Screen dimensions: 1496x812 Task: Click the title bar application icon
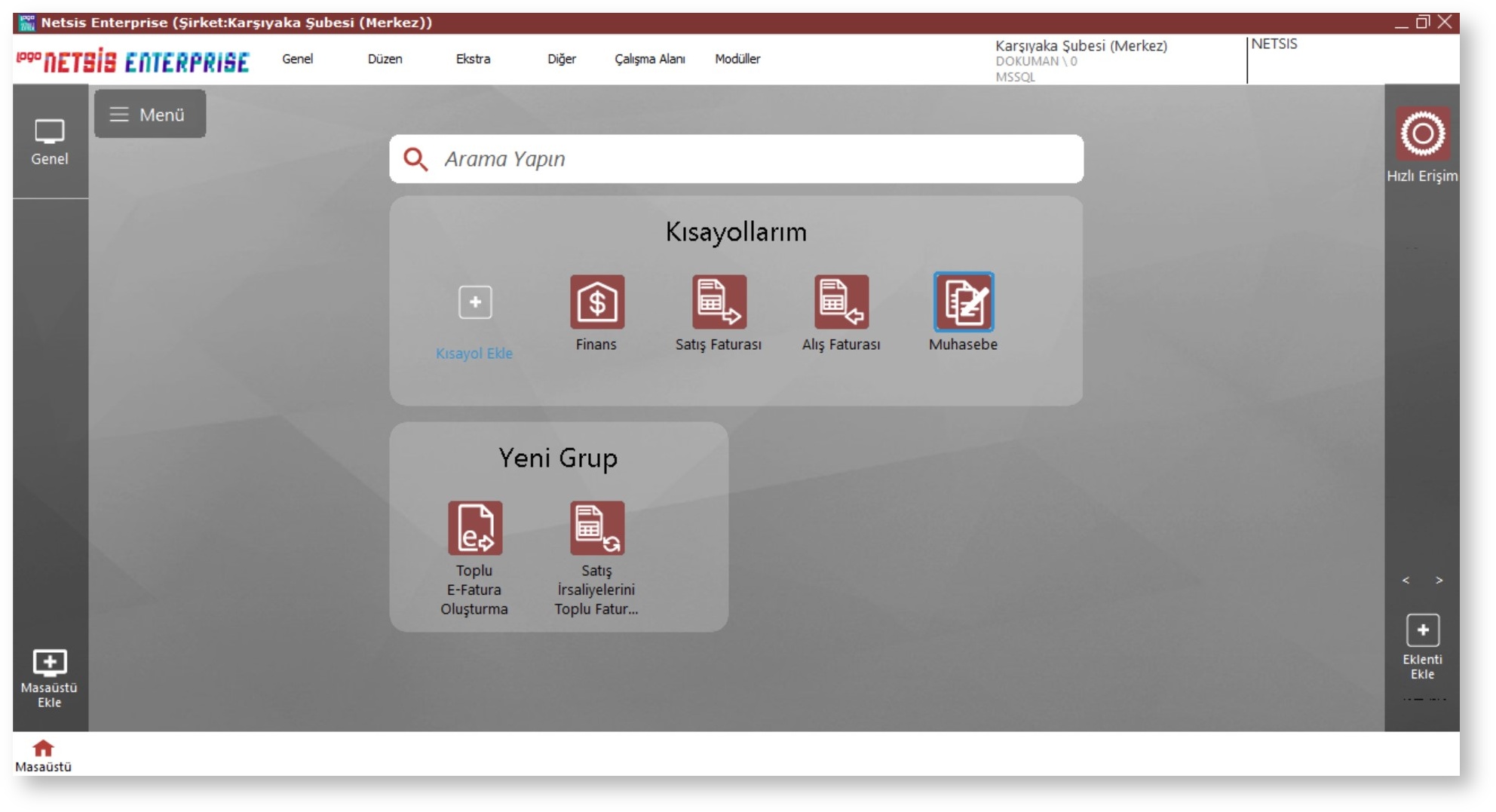tap(27, 23)
